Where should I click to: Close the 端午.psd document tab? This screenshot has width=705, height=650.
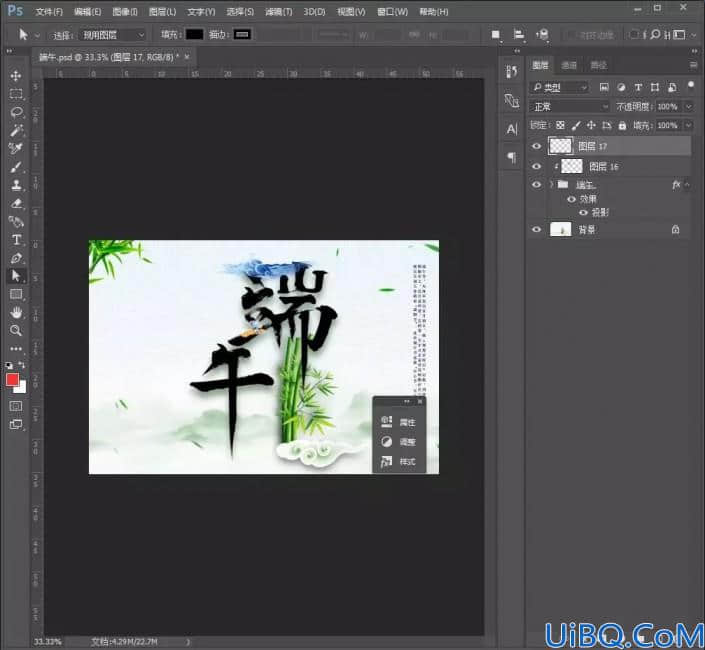[187, 57]
